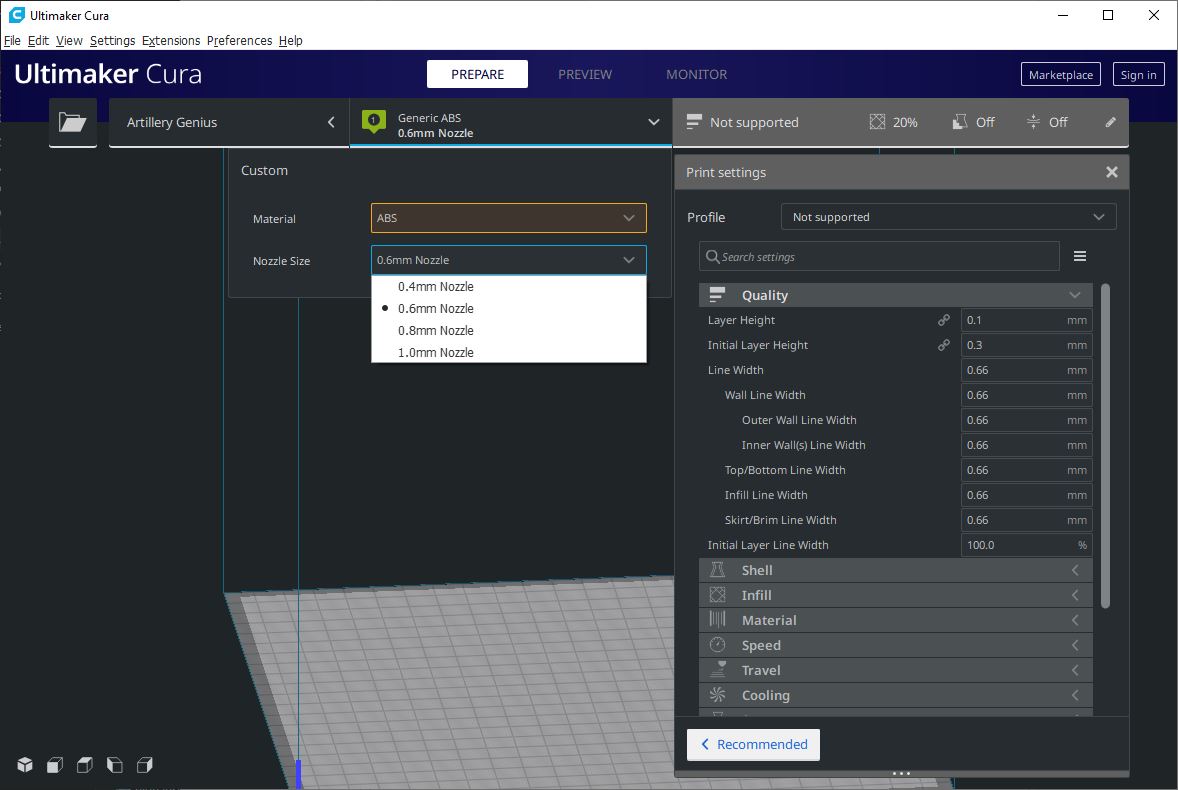Select the right side view cube icon
Image resolution: width=1178 pixels, height=790 pixels.
144,764
